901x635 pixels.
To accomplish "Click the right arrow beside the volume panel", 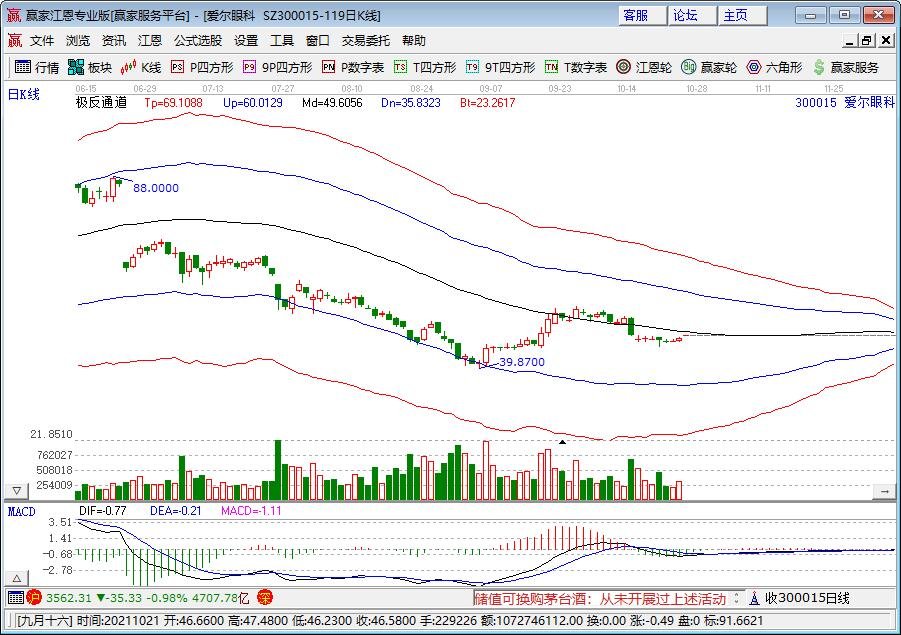I will (884, 491).
